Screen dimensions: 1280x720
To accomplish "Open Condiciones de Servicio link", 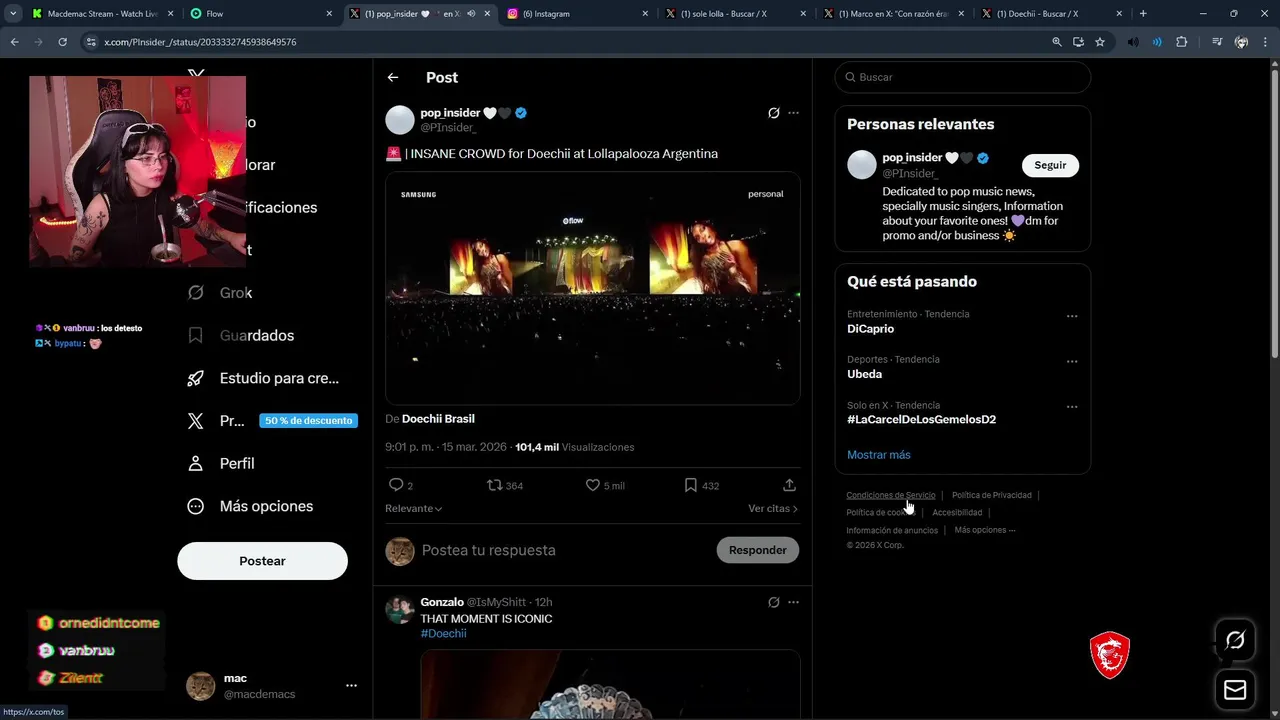I will [891, 495].
